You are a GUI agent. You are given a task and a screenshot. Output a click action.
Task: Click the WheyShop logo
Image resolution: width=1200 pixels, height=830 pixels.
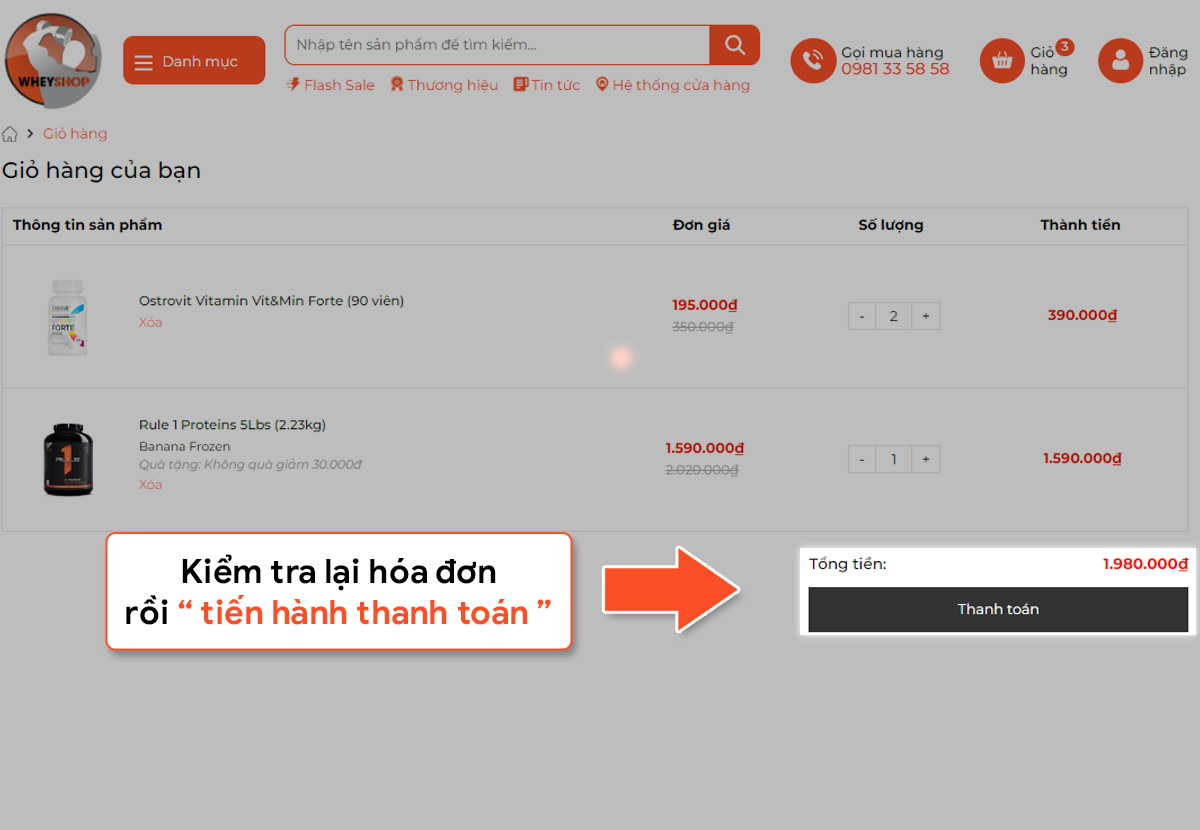point(53,60)
